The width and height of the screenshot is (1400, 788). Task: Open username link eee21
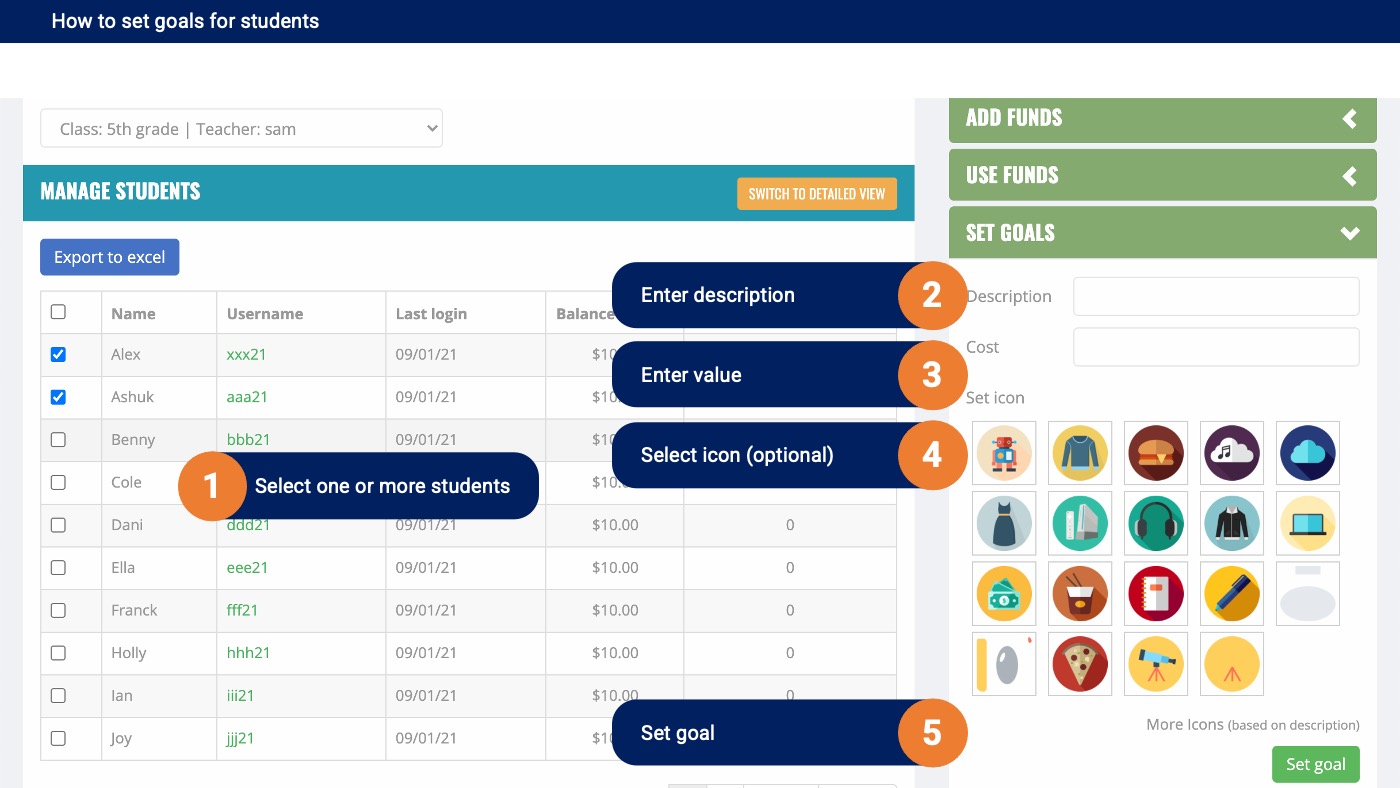[247, 567]
